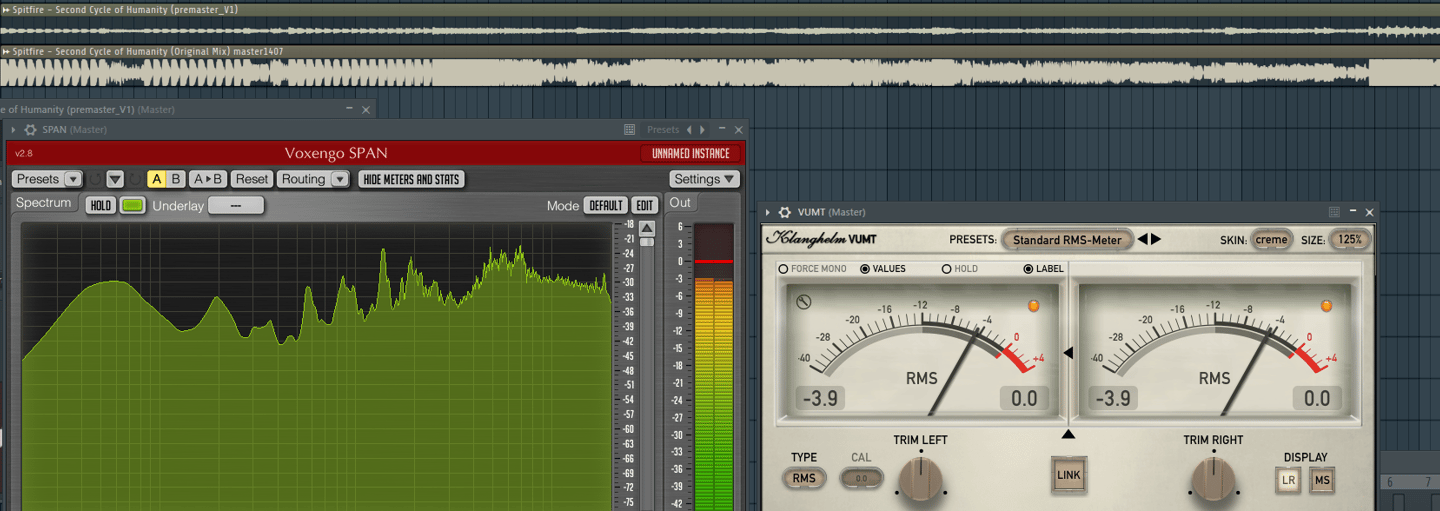Screen dimensions: 1440x511
Task: Enable the HOLD option in VUMT
Action: pyautogui.click(x=947, y=269)
